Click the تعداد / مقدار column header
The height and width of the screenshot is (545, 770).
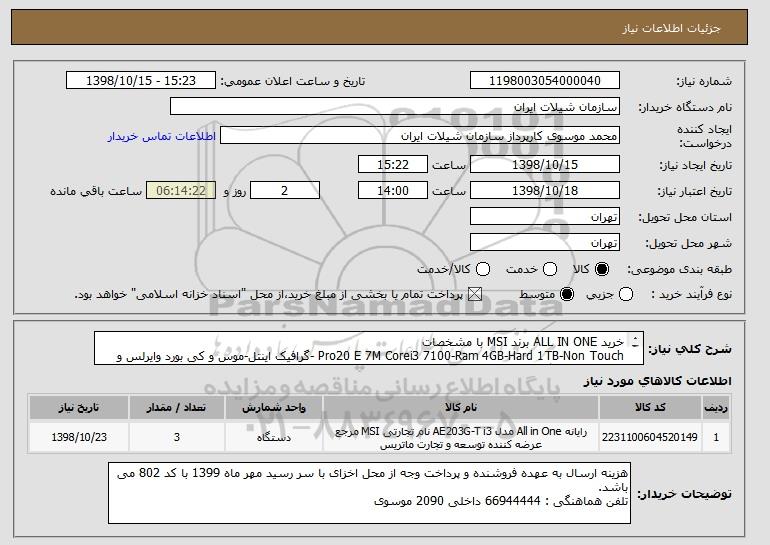point(177,408)
